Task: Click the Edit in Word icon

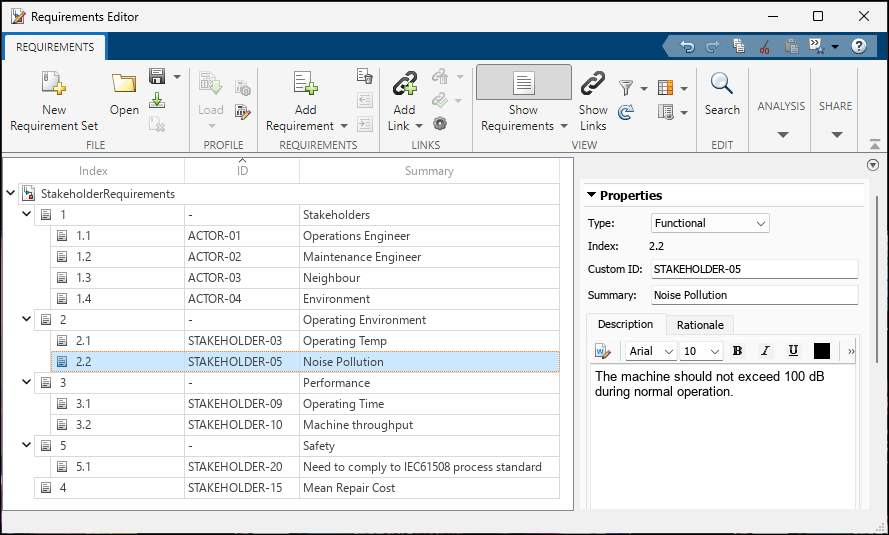Action: [x=602, y=351]
